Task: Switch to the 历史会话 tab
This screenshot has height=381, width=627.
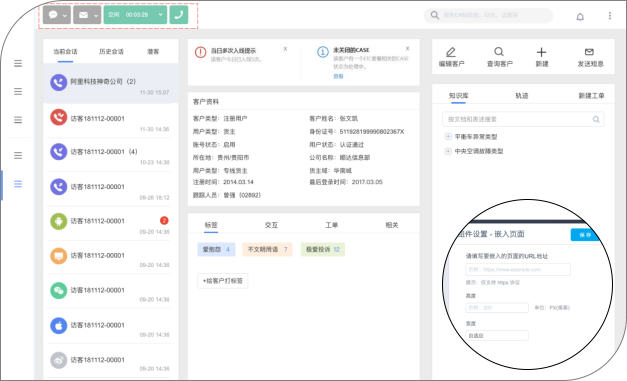Action: 111,52
